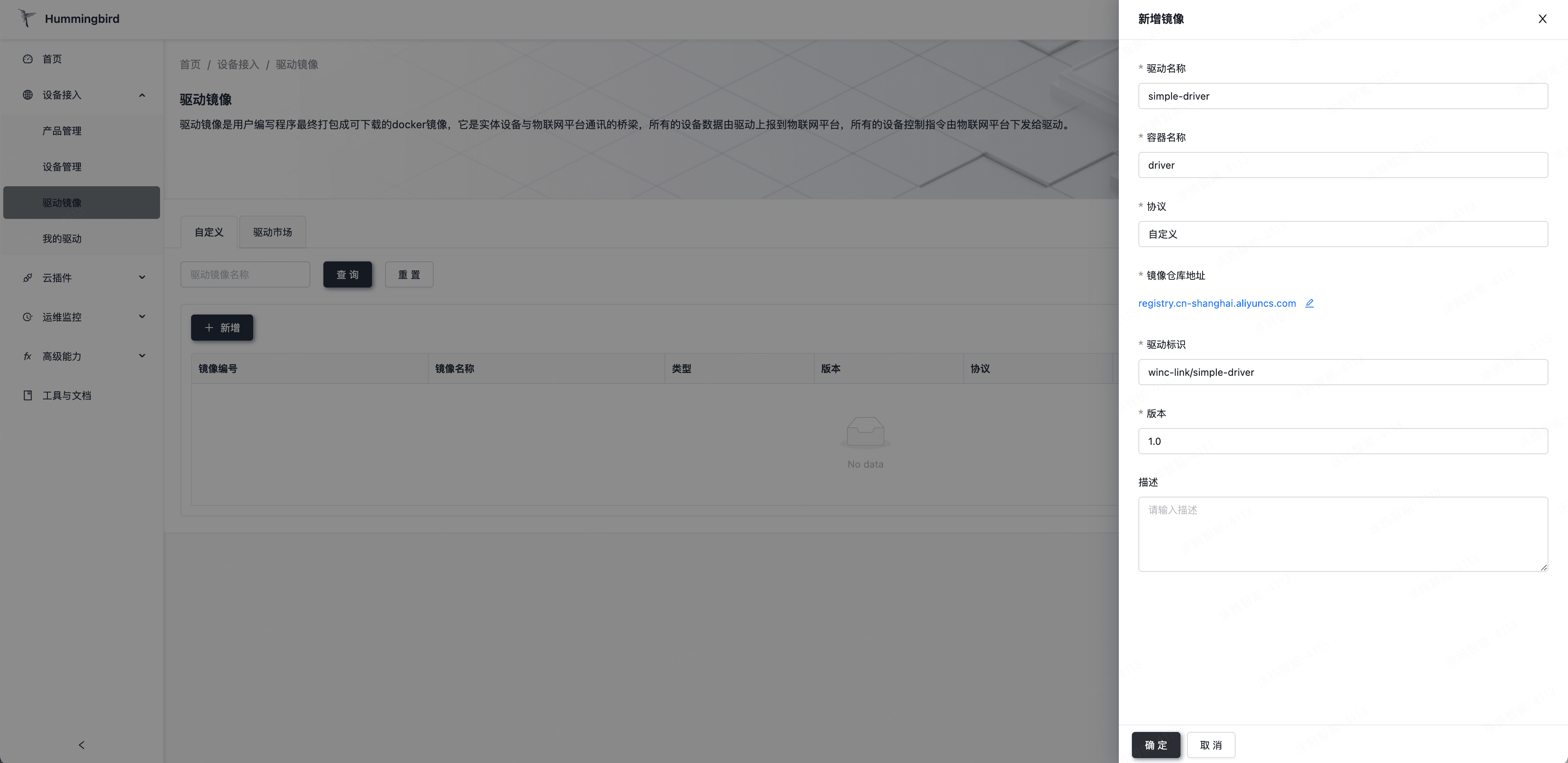This screenshot has height=763, width=1568.
Task: Collapse the sidebar with bottom arrow
Action: [x=82, y=745]
